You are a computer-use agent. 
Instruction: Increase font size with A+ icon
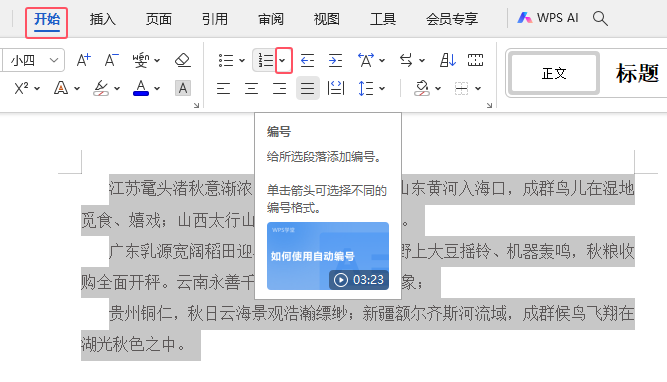83,60
